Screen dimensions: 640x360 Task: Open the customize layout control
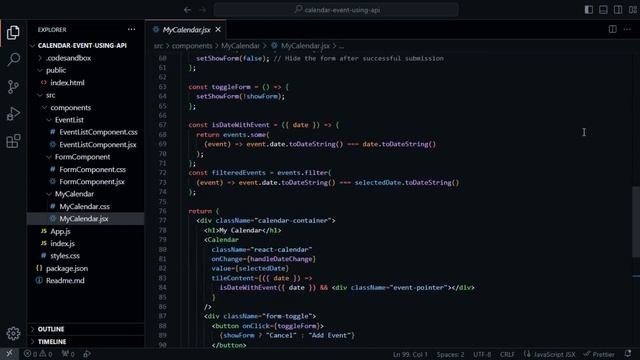tap(633, 10)
